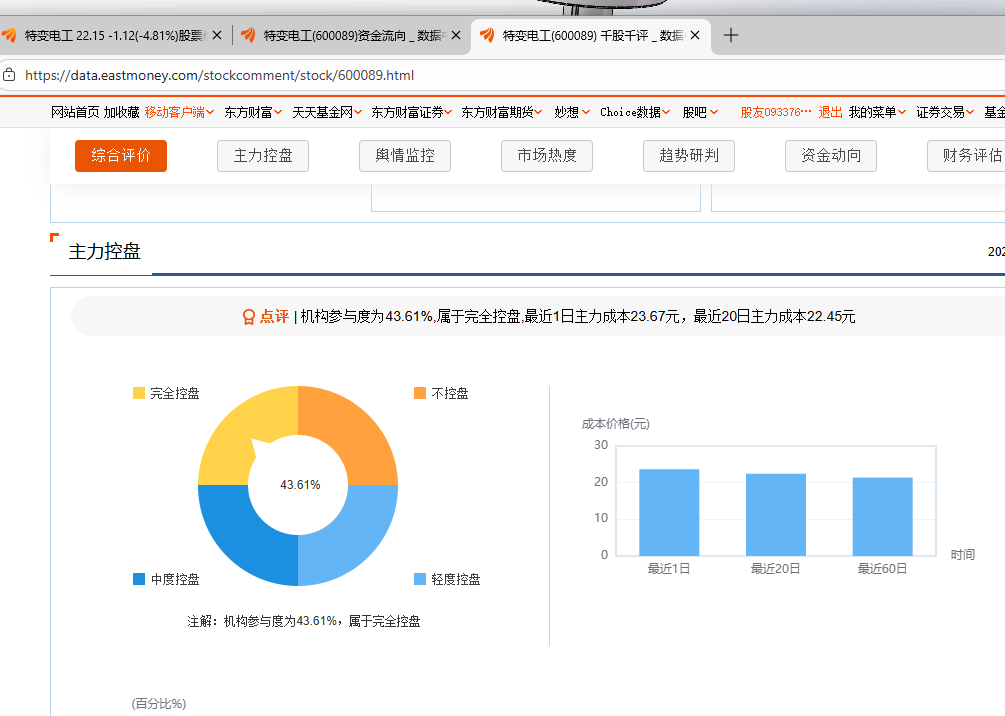Image resolution: width=1005 pixels, height=716 pixels.
Task: Close the 特变电工 资金流向 tab
Action: coord(456,35)
